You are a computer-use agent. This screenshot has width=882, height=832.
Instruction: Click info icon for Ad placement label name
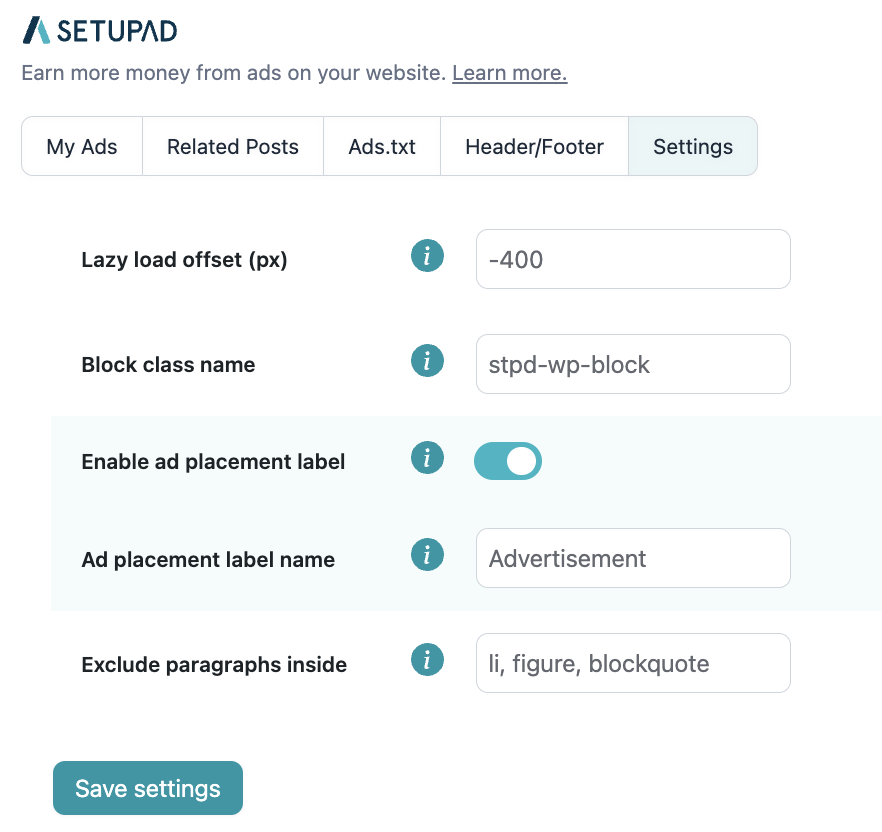click(427, 555)
